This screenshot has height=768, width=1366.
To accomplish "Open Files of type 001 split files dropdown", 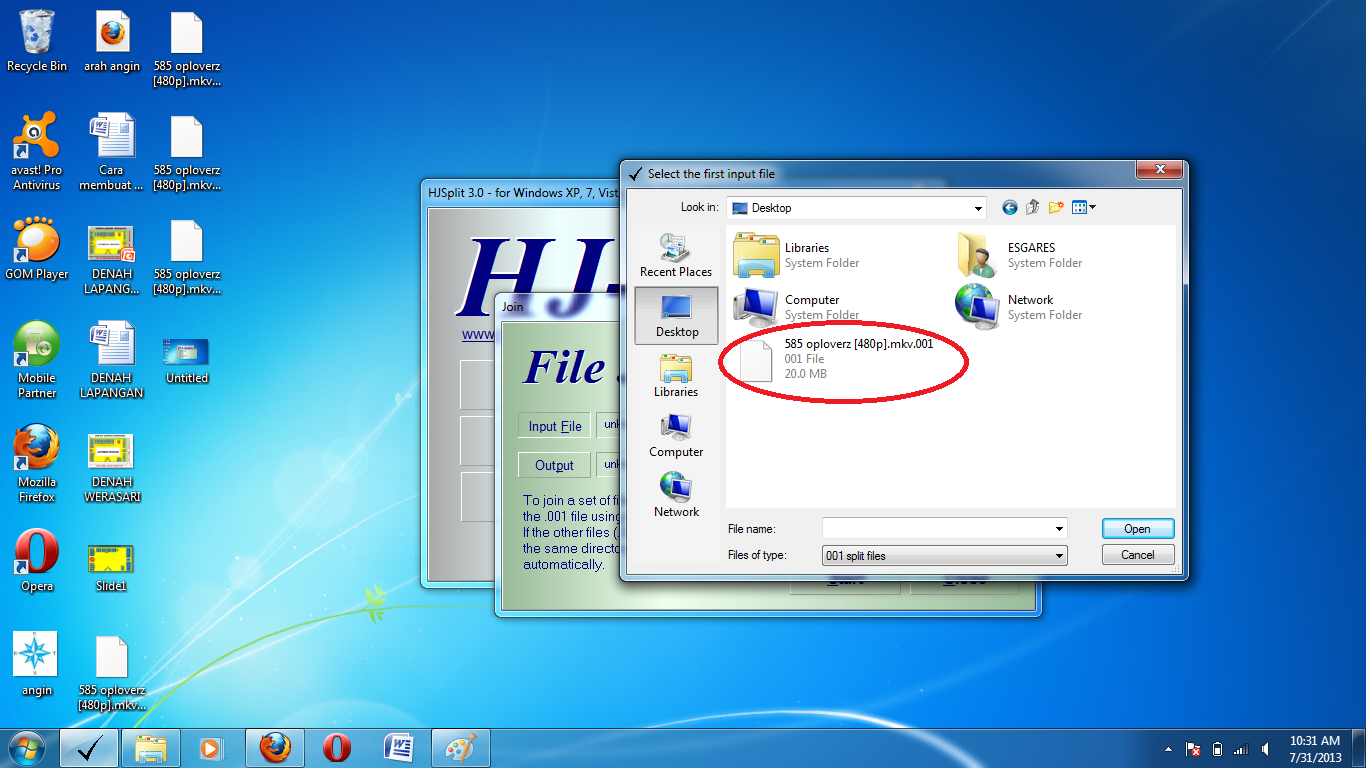I will 944,555.
